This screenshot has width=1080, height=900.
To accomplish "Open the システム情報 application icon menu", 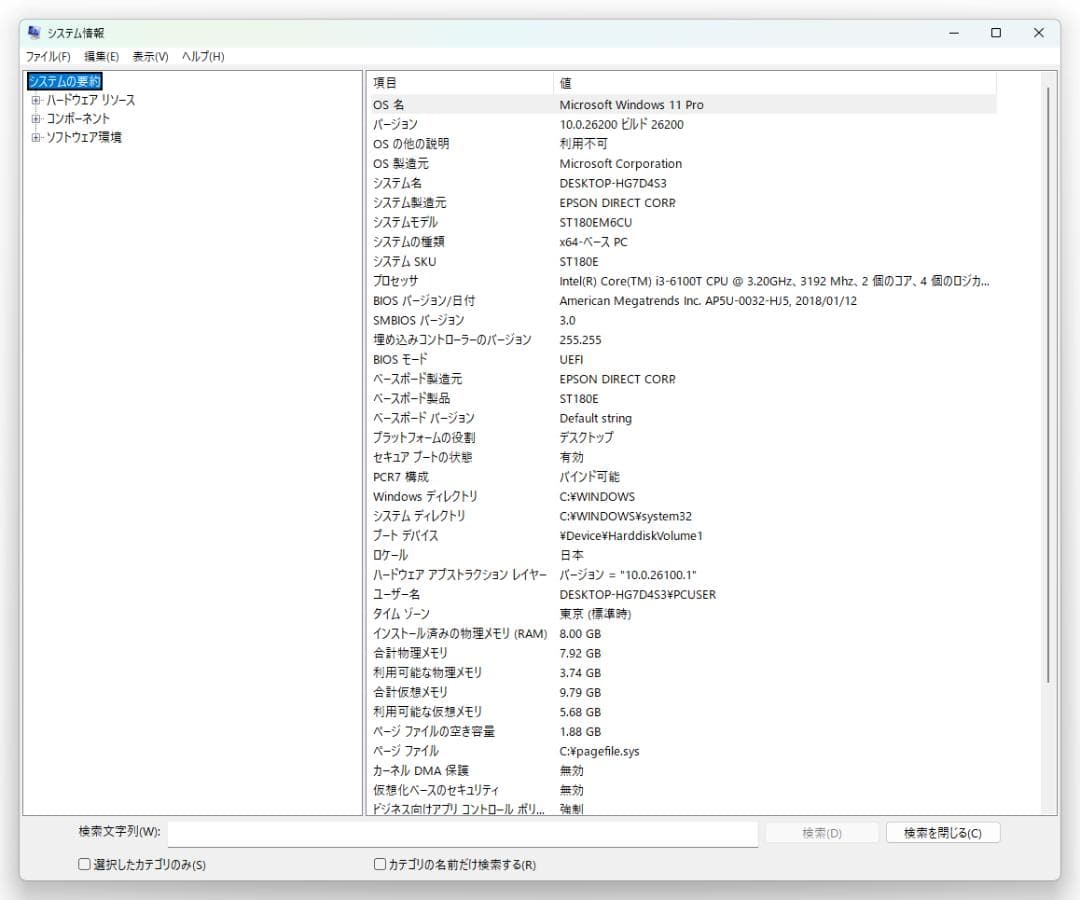I will (36, 32).
